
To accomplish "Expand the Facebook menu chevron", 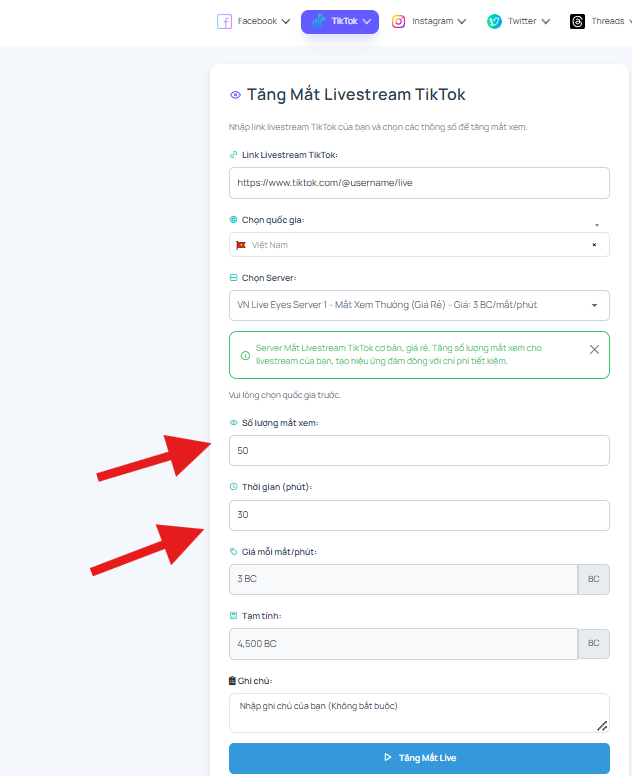I will pyautogui.click(x=286, y=21).
